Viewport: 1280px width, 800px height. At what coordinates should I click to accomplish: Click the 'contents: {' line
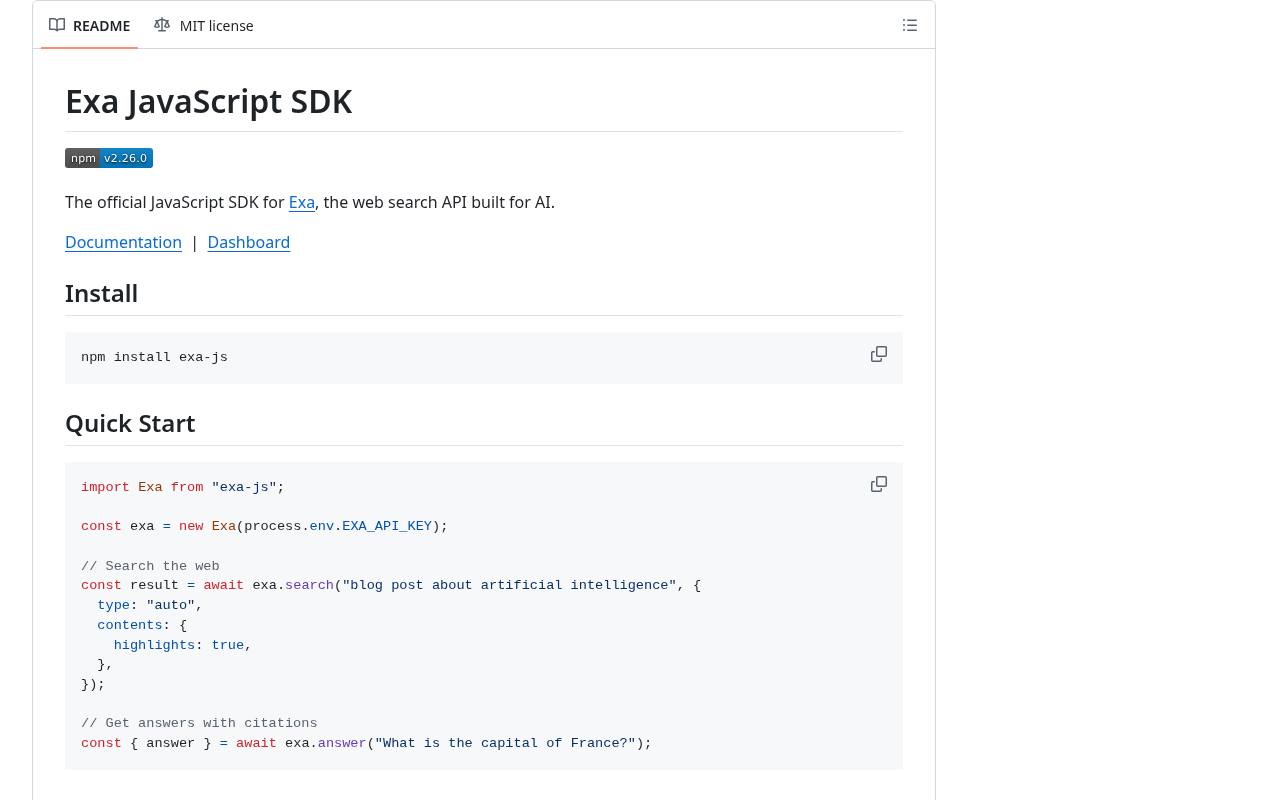tap(142, 625)
